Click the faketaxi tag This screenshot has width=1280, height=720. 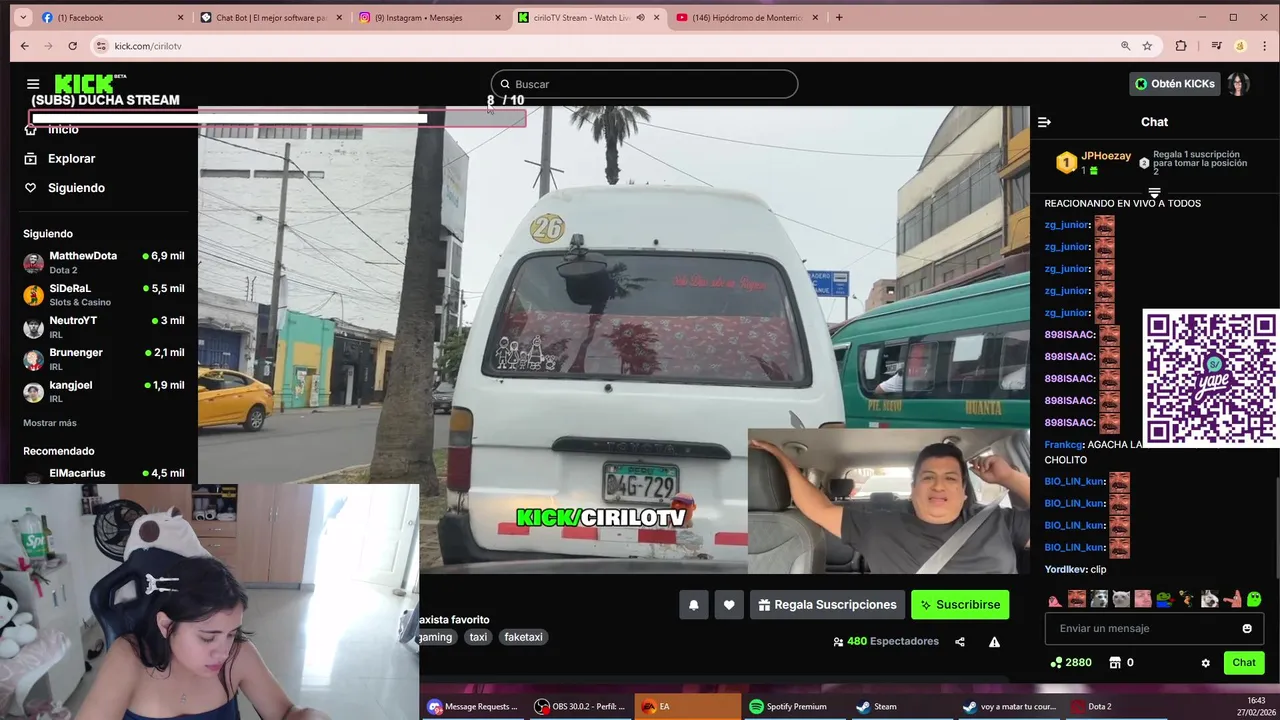[x=523, y=637]
